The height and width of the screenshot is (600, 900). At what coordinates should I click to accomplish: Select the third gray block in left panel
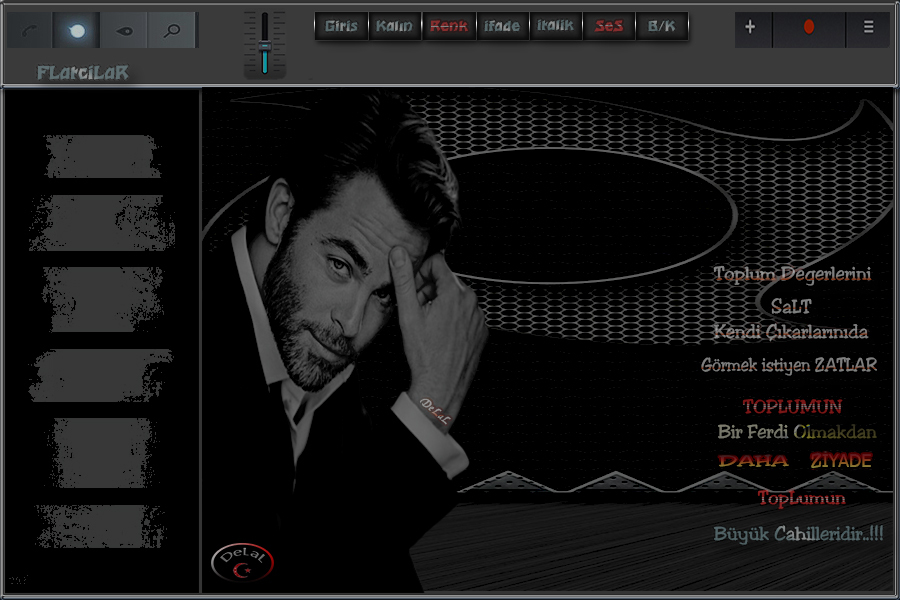click(x=103, y=299)
